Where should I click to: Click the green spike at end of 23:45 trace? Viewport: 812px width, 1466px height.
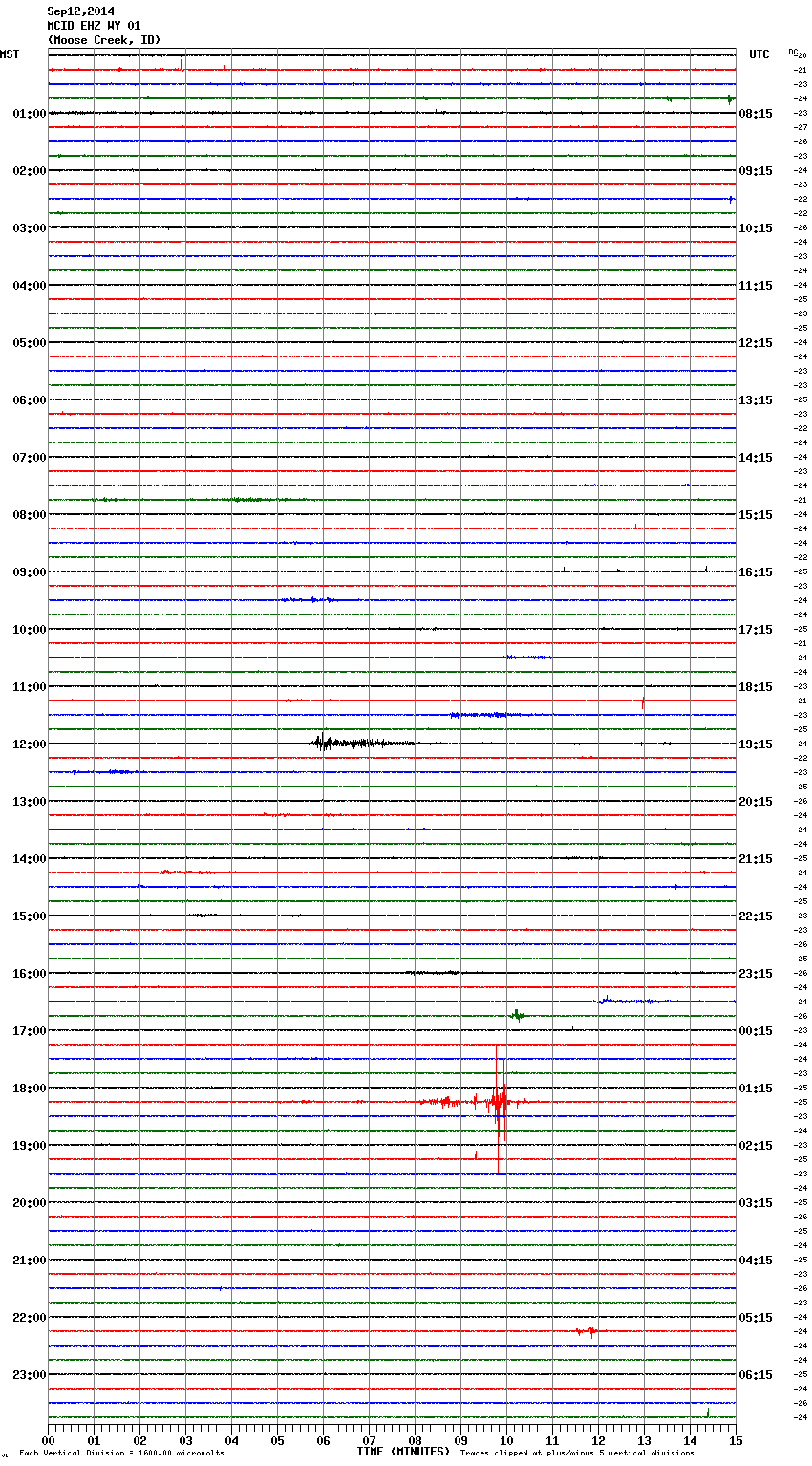coord(707,1412)
